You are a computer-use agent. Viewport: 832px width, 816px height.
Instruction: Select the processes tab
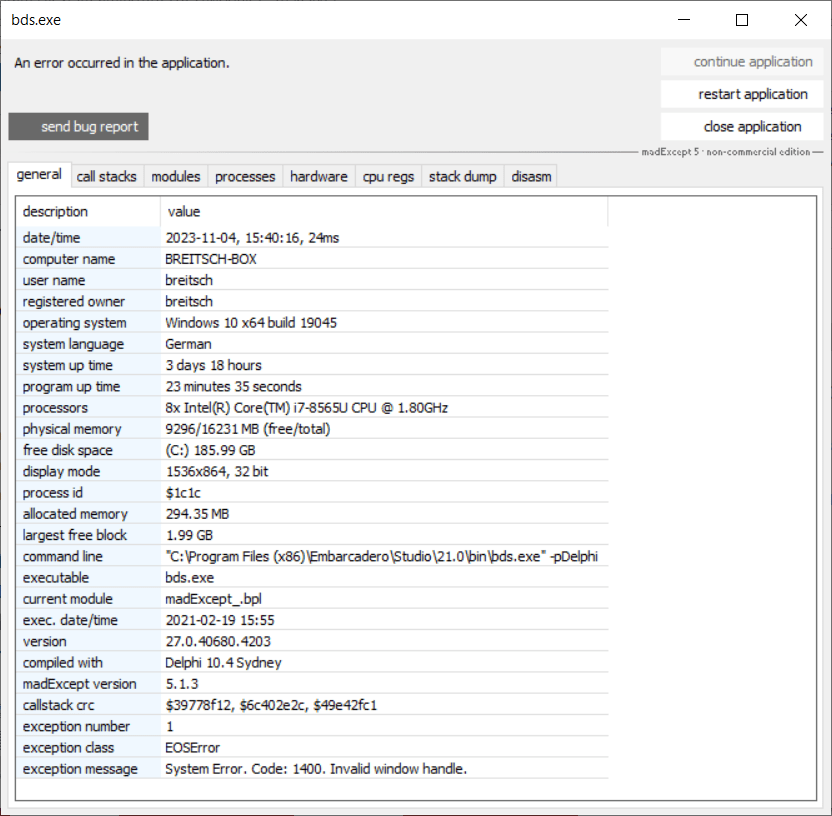(245, 176)
